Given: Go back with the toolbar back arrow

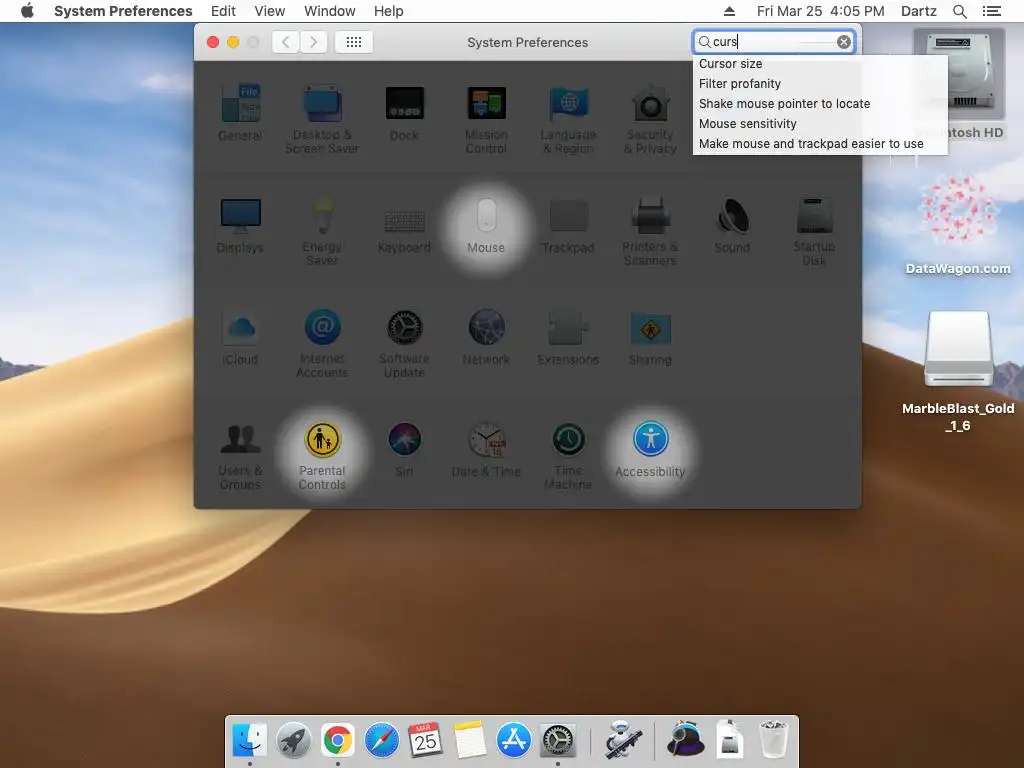Looking at the screenshot, I should coord(285,42).
